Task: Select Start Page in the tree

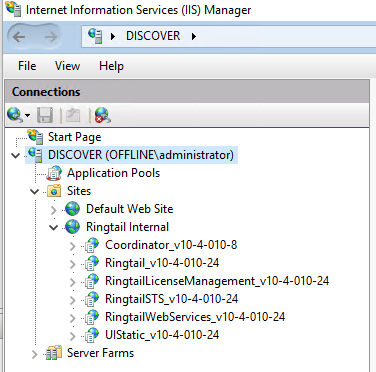Action: pyautogui.click(x=74, y=137)
